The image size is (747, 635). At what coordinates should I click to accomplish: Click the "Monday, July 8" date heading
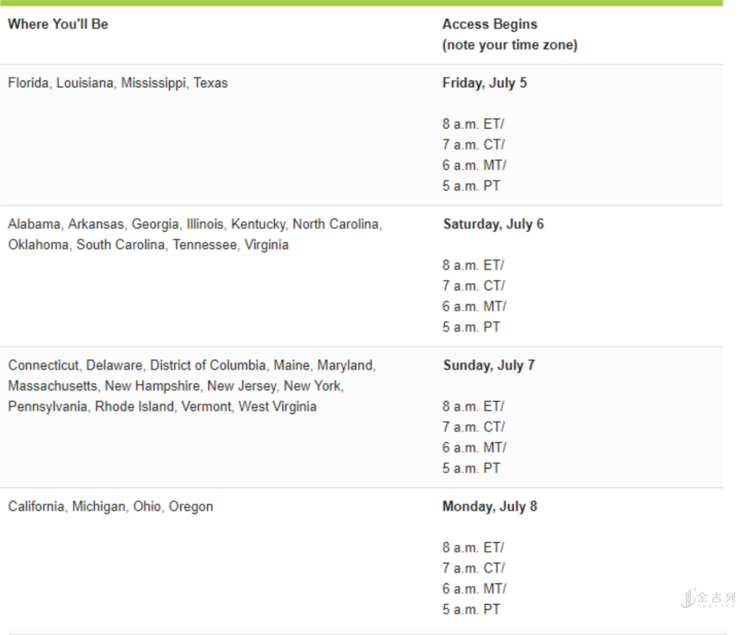489,507
